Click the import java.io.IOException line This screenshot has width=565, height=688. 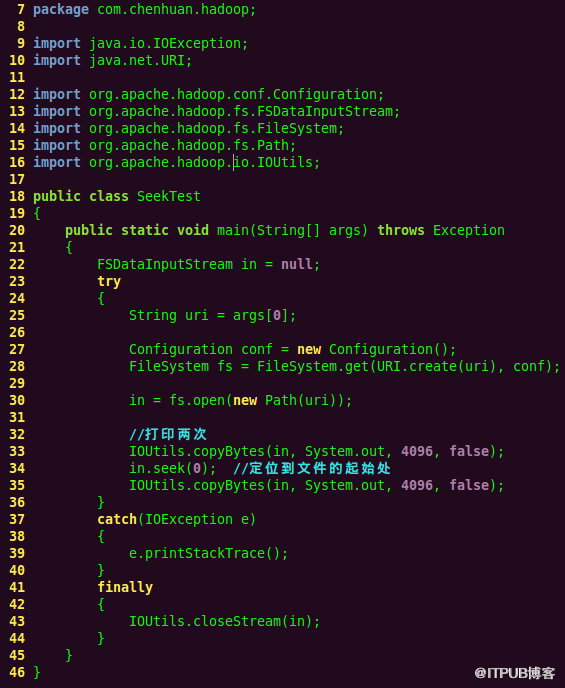click(140, 43)
